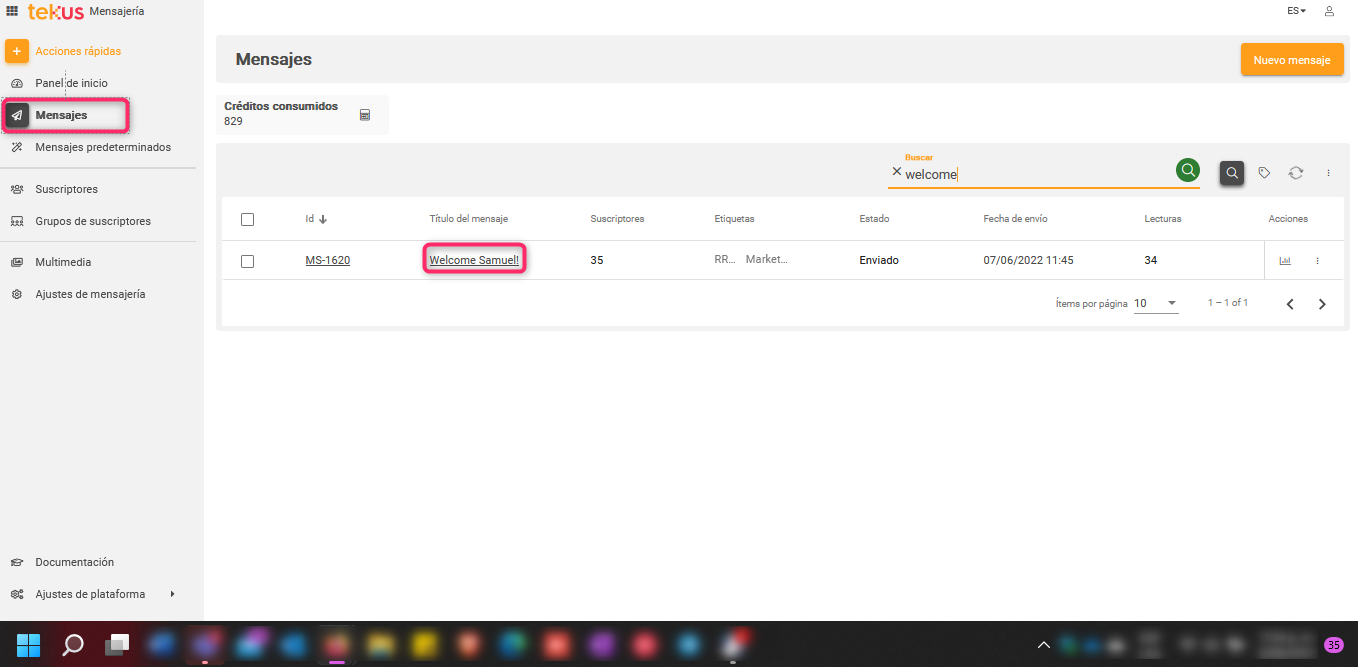The height and width of the screenshot is (667, 1358).
Task: Open the Welcome Samuel! message link
Action: [474, 261]
